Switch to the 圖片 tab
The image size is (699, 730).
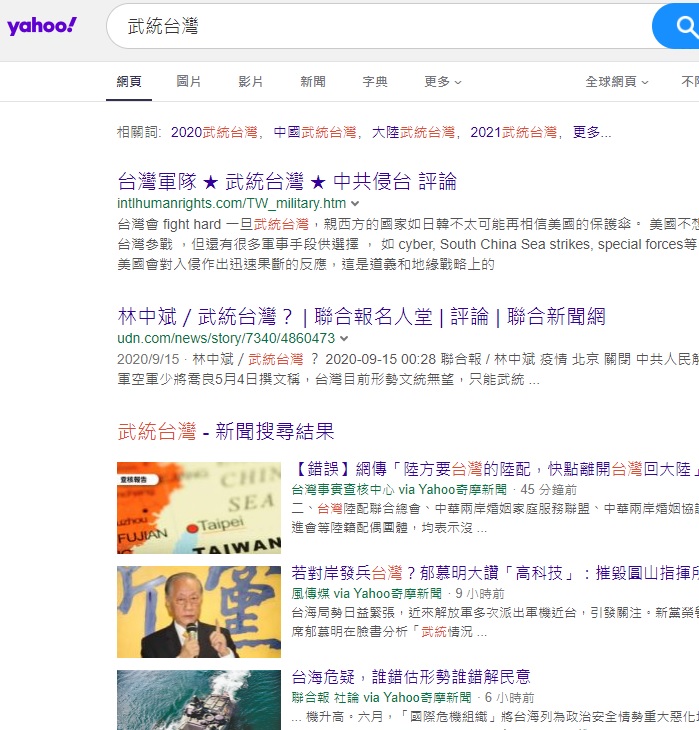tap(189, 82)
